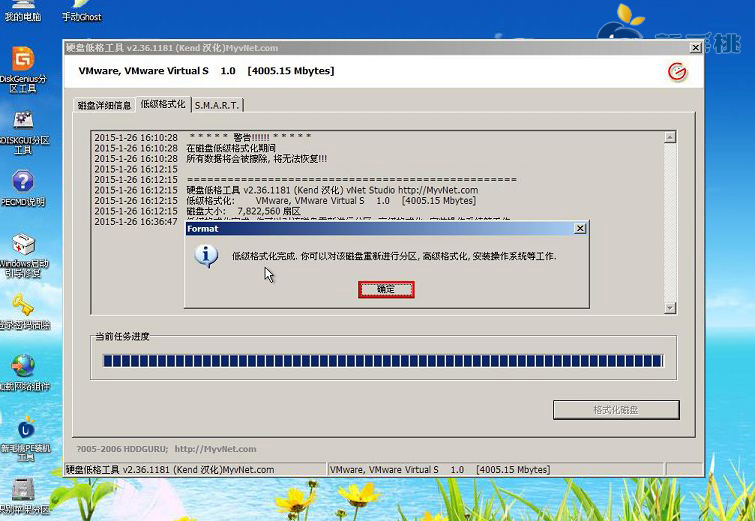Open the 加载网络组件 globe icon
Image resolution: width=755 pixels, height=521 pixels.
[24, 372]
